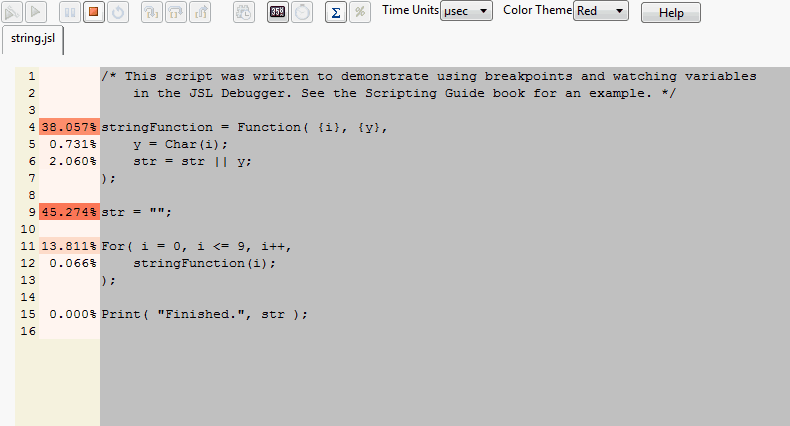Click the Run script arrow icon

click(35, 12)
